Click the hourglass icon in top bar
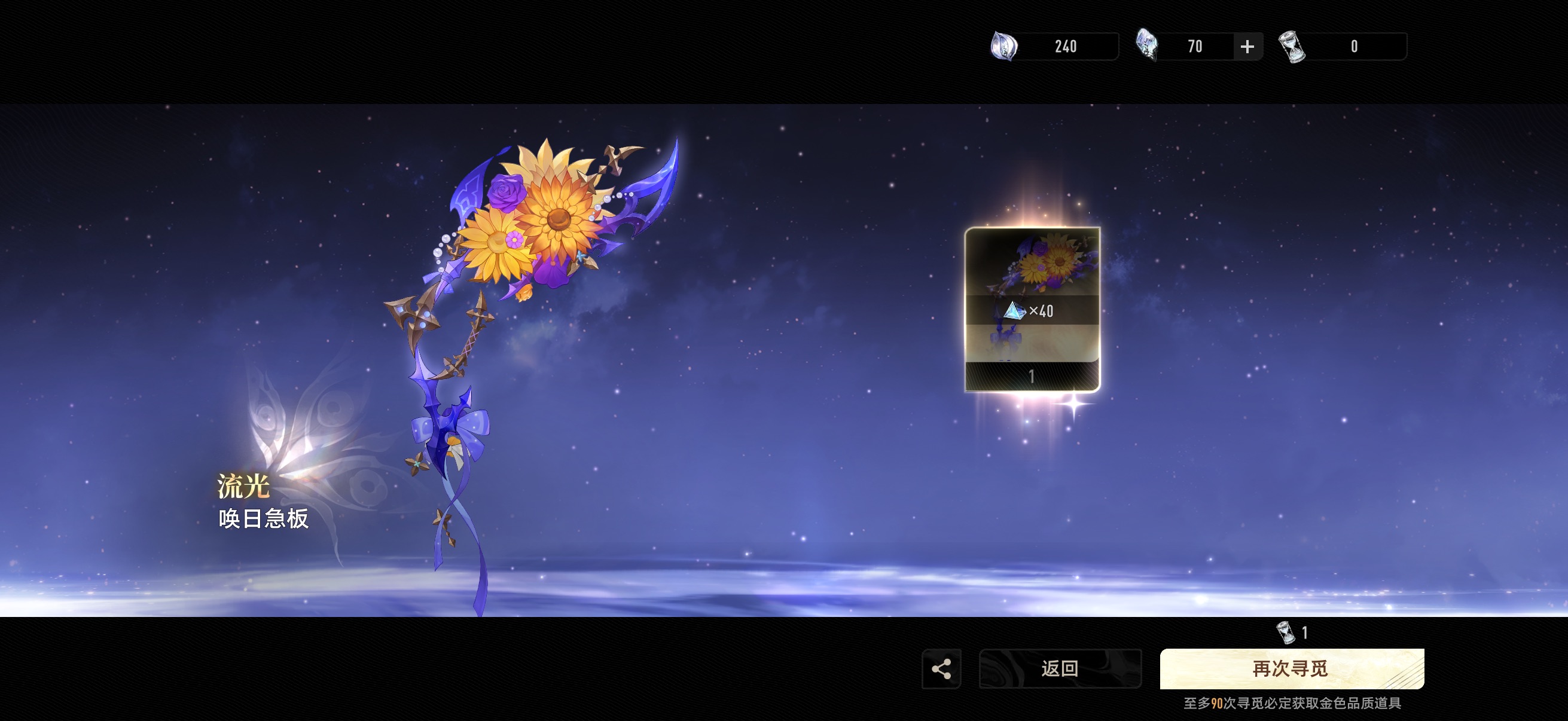This screenshot has width=1568, height=721. point(1292,47)
